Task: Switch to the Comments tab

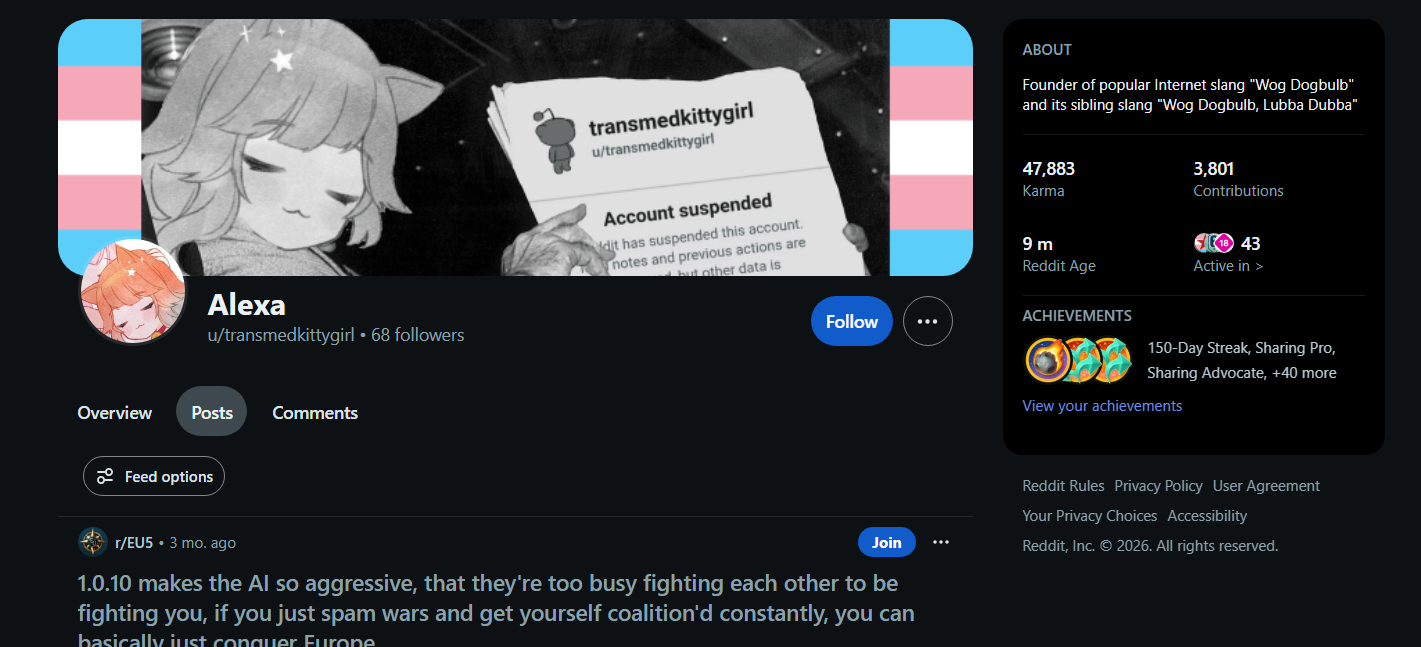Action: coord(315,412)
